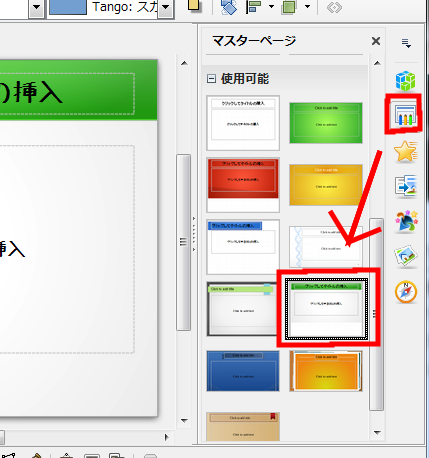Open the Slide Transition sidebar icon
The height and width of the screenshot is (458, 429).
coord(406,186)
